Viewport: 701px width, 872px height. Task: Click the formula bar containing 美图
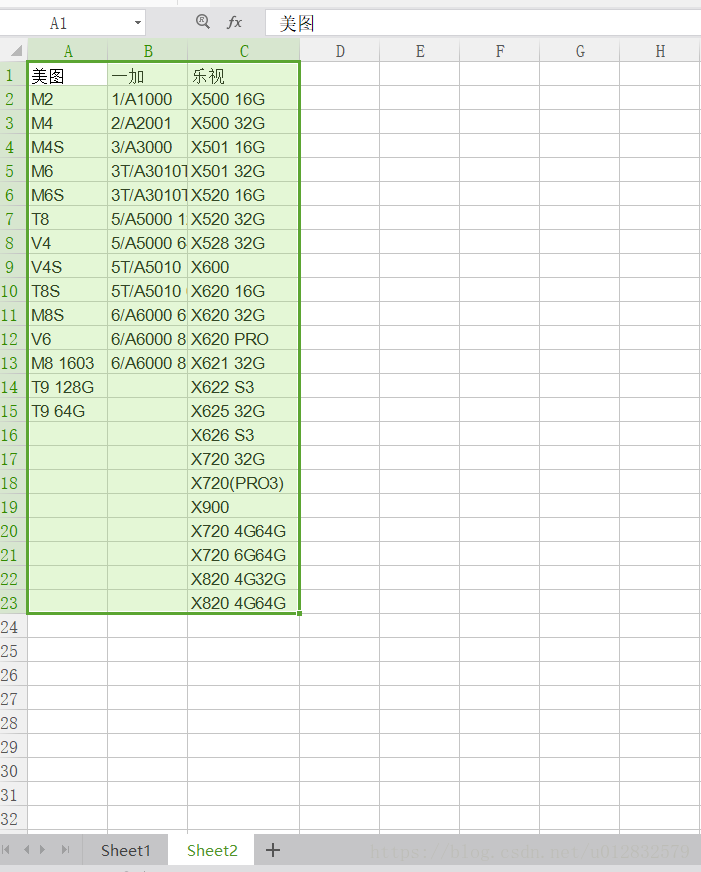point(483,23)
